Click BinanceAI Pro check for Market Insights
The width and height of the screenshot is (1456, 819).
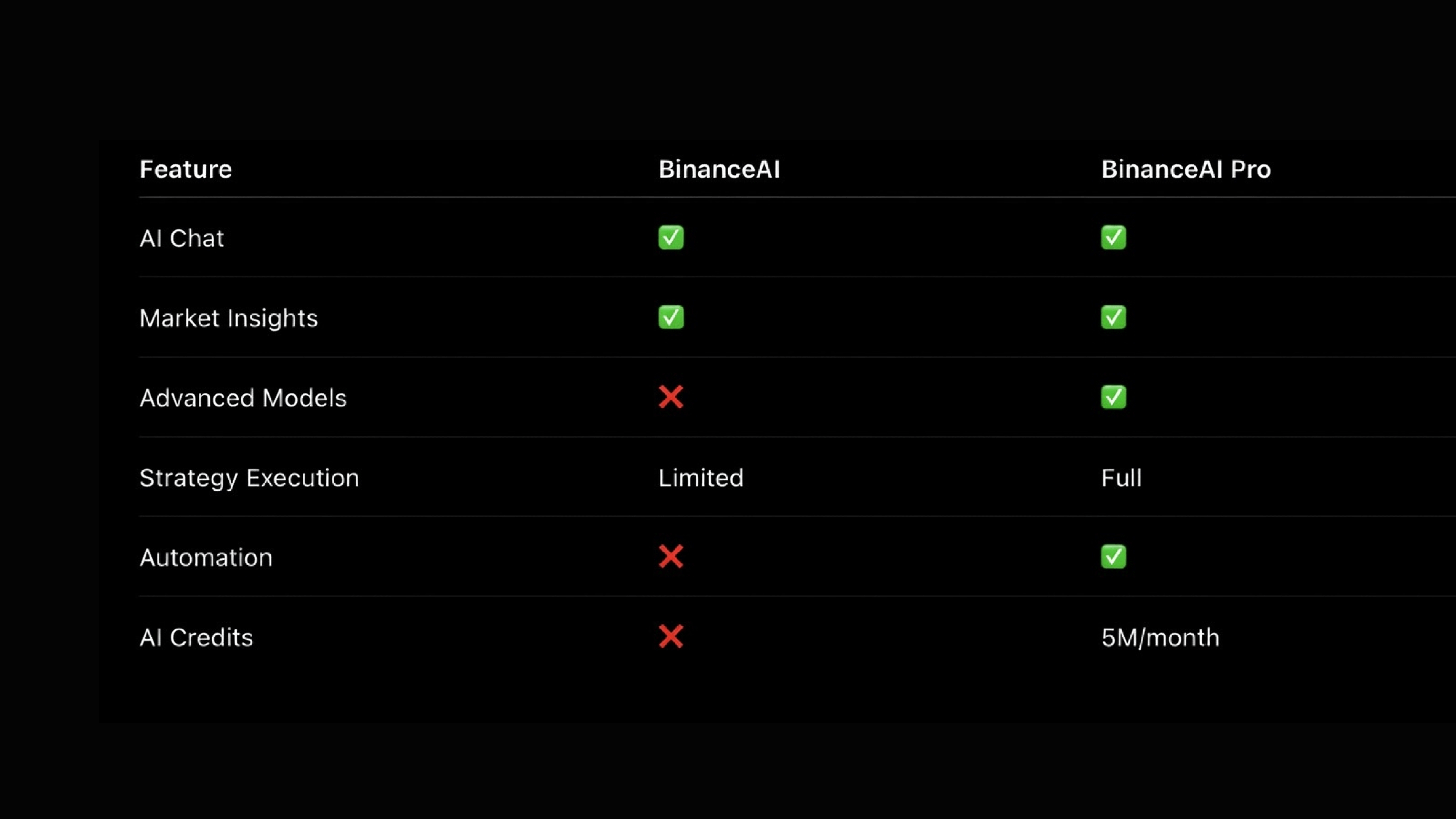[x=1113, y=317]
